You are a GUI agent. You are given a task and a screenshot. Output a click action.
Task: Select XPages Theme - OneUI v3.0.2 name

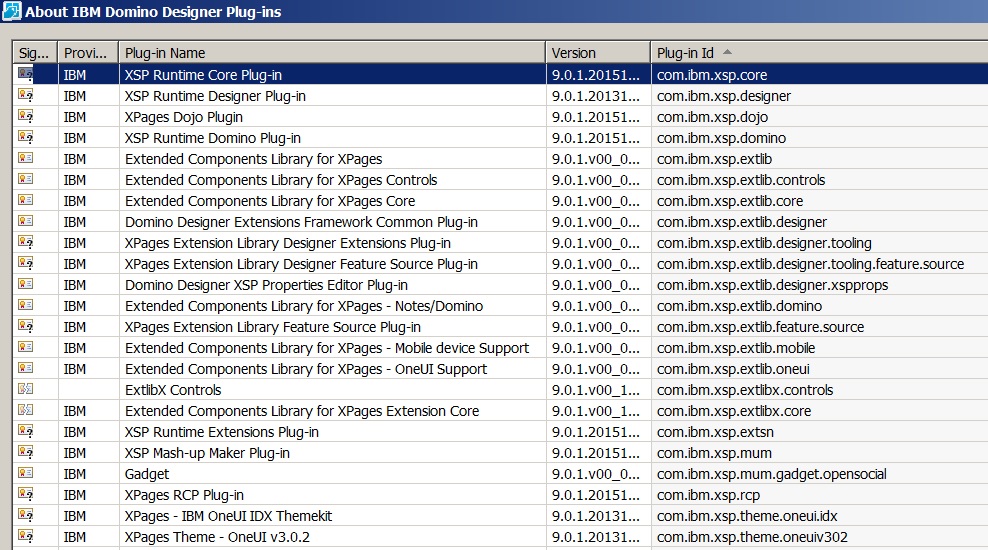(217, 537)
